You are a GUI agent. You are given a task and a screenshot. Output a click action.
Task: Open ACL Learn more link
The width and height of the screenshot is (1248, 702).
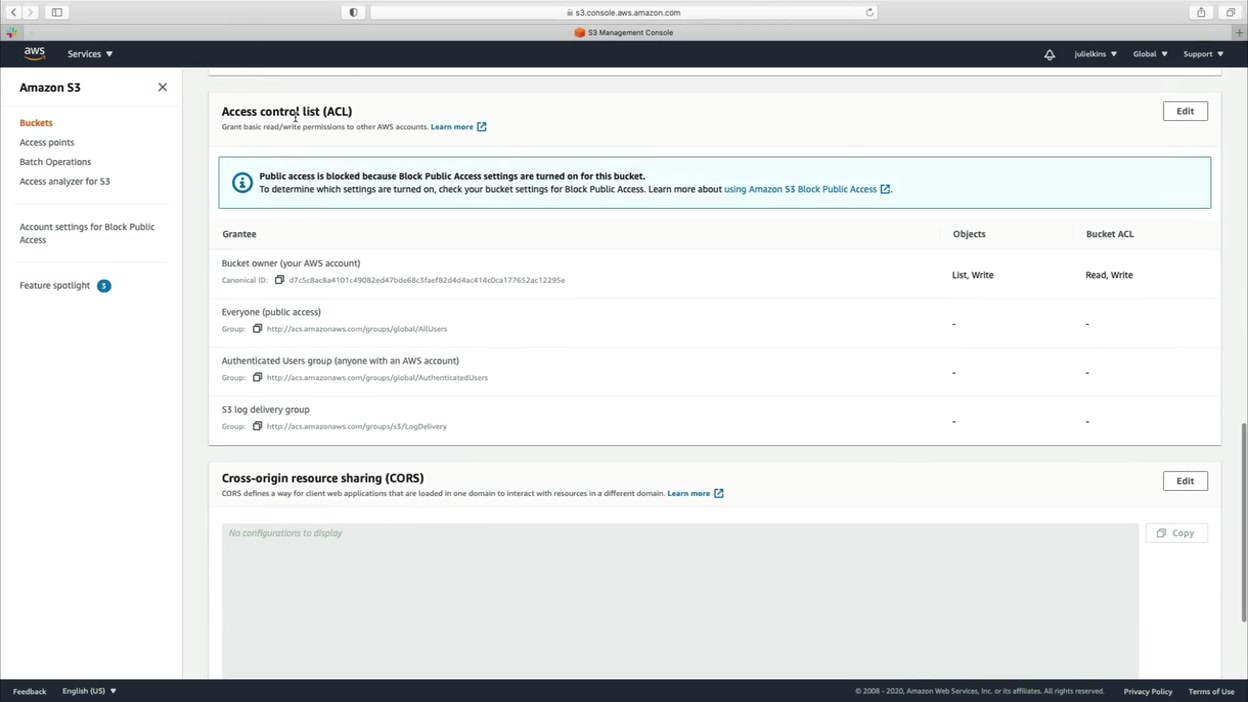click(x=452, y=127)
